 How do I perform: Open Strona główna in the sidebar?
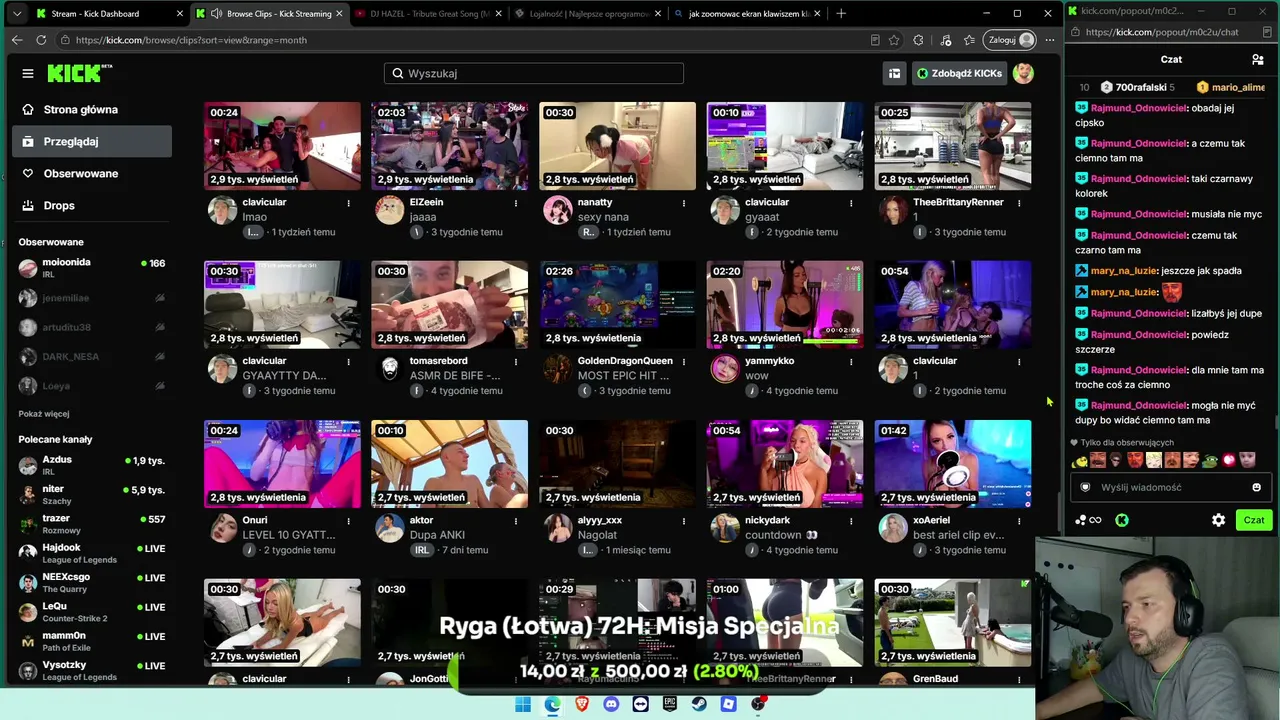pyautogui.click(x=92, y=110)
